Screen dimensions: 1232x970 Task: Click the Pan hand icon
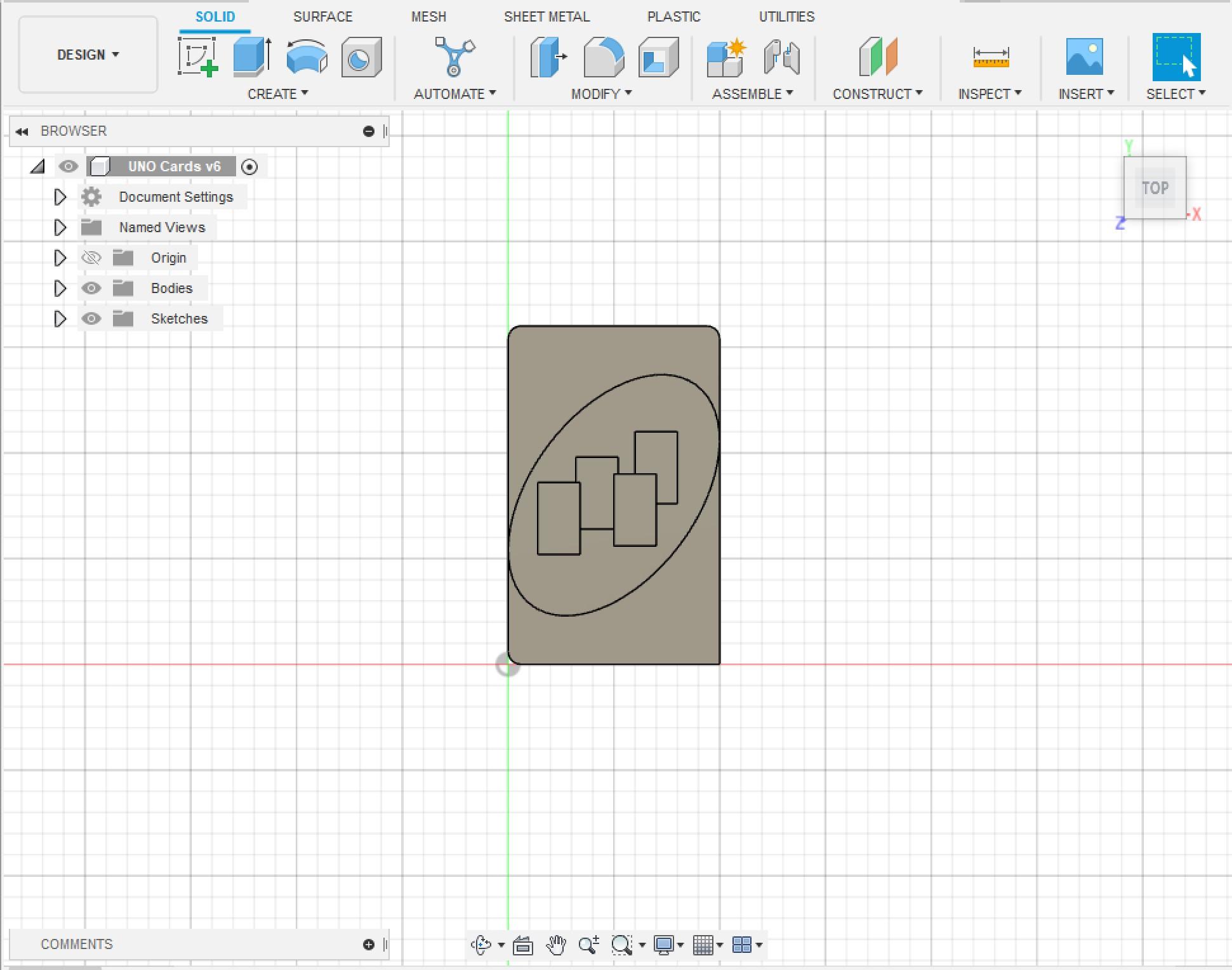556,945
